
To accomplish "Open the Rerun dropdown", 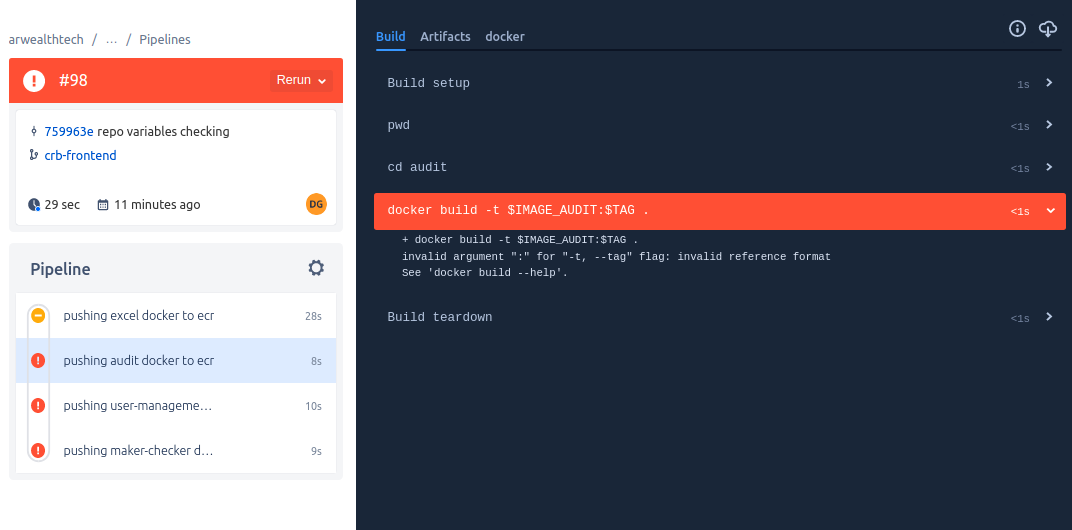I will (302, 81).
